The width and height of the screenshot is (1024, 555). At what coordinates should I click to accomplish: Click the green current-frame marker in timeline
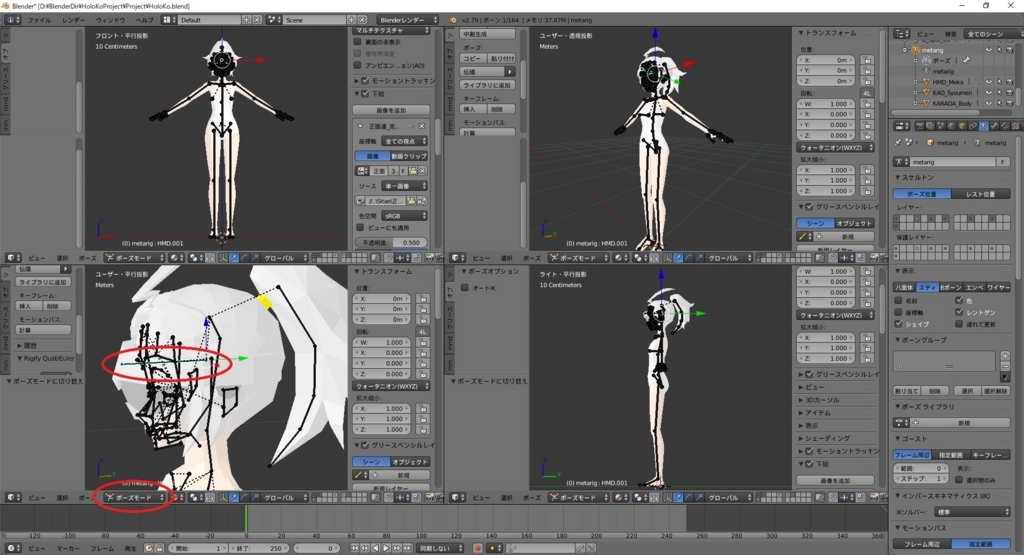246,517
